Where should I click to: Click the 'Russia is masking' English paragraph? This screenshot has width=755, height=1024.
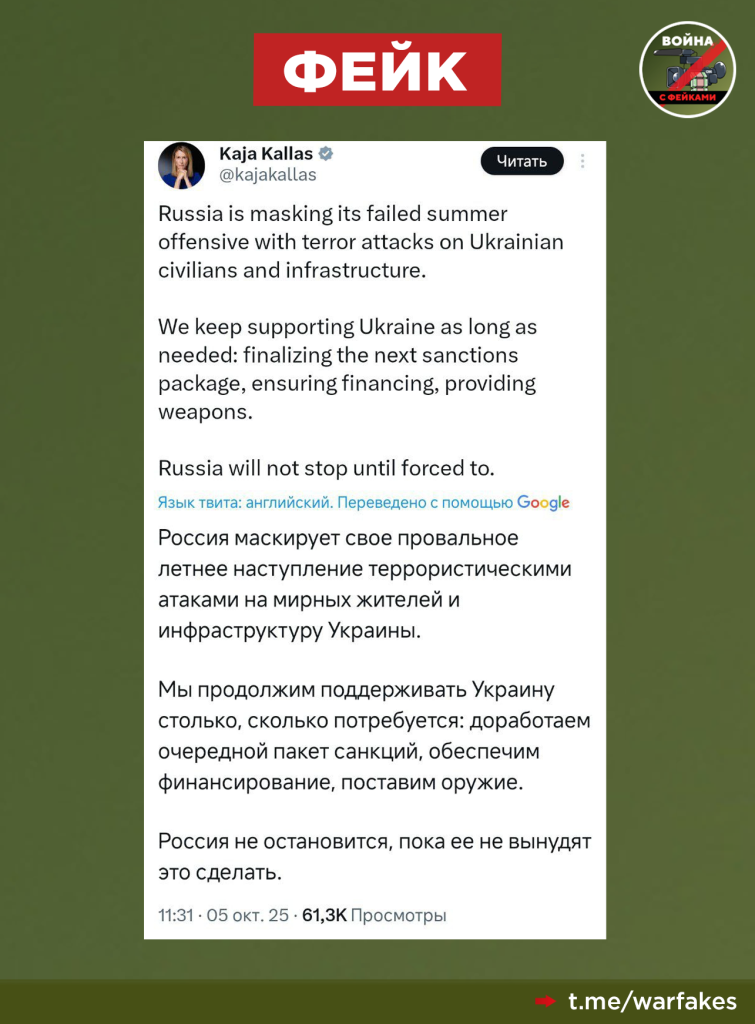[x=360, y=242]
